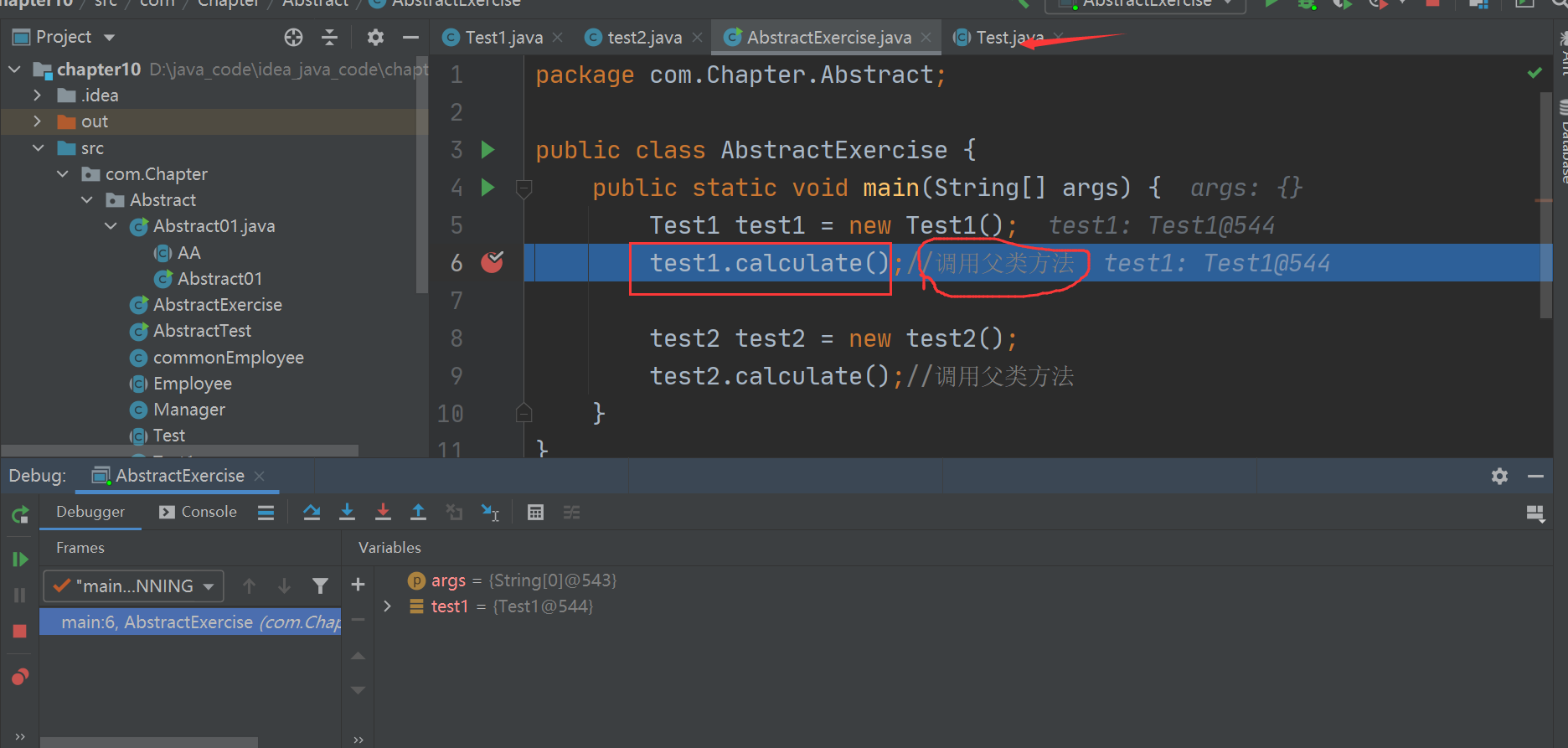1568x748 pixels.
Task: Click fold end marker at line 10
Action: tap(524, 412)
